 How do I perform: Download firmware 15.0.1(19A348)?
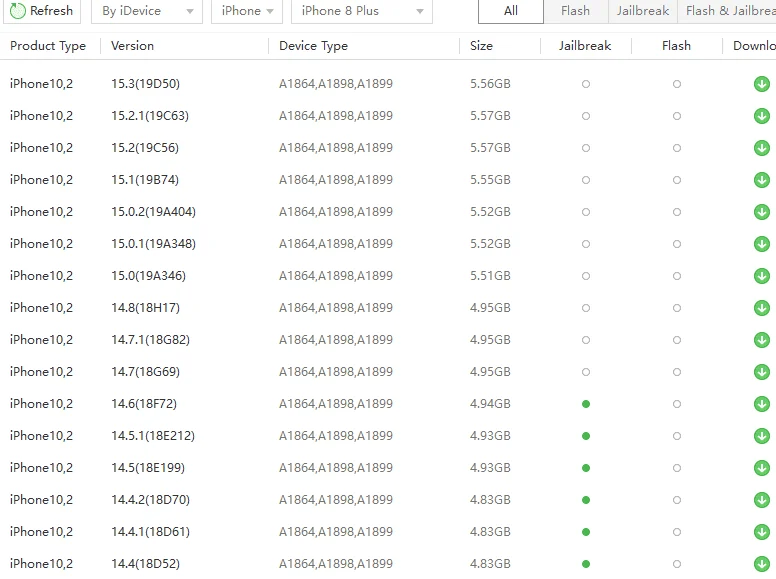pyautogui.click(x=762, y=244)
